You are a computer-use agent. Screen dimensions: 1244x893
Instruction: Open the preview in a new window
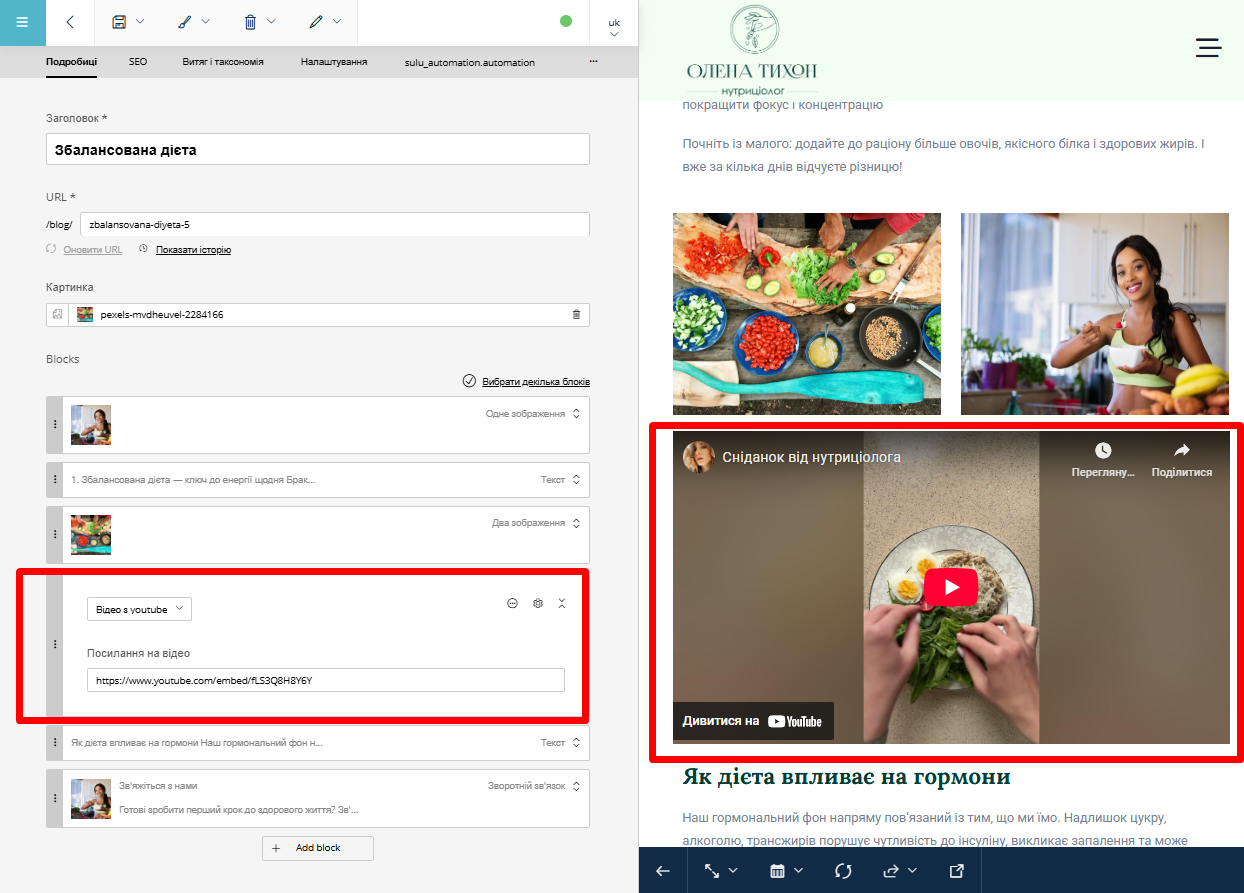956,871
